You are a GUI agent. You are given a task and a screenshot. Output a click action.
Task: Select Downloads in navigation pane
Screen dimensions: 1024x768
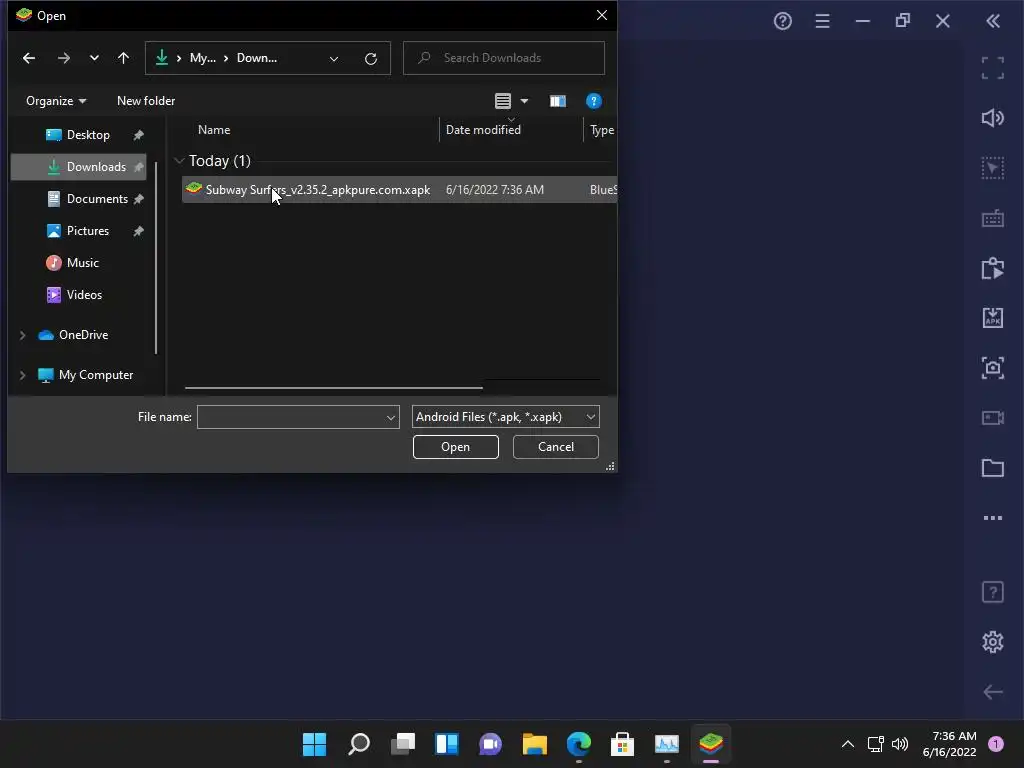click(78, 167)
